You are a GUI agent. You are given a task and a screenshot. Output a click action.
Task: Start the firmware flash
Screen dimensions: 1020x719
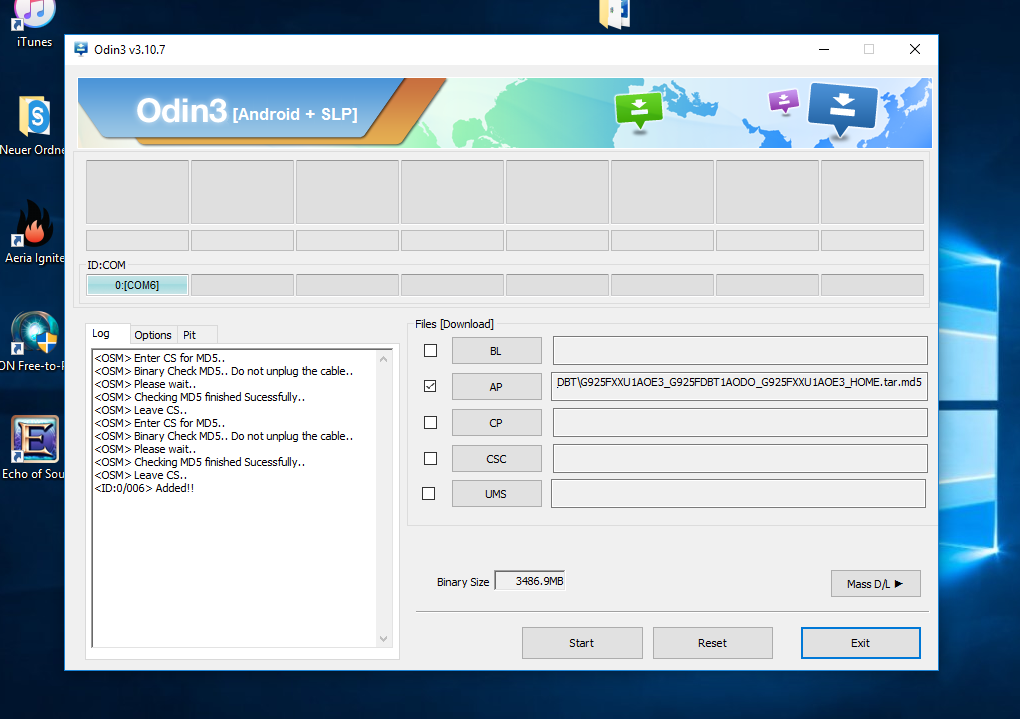tap(582, 643)
